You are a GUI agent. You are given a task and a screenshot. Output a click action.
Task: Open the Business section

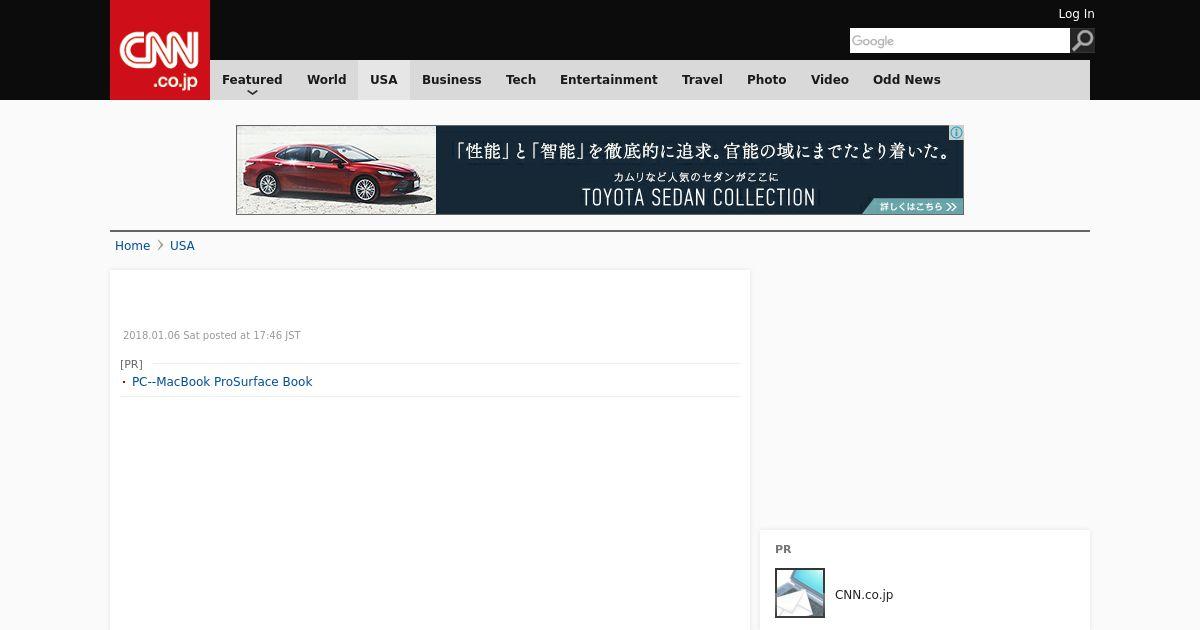point(451,80)
